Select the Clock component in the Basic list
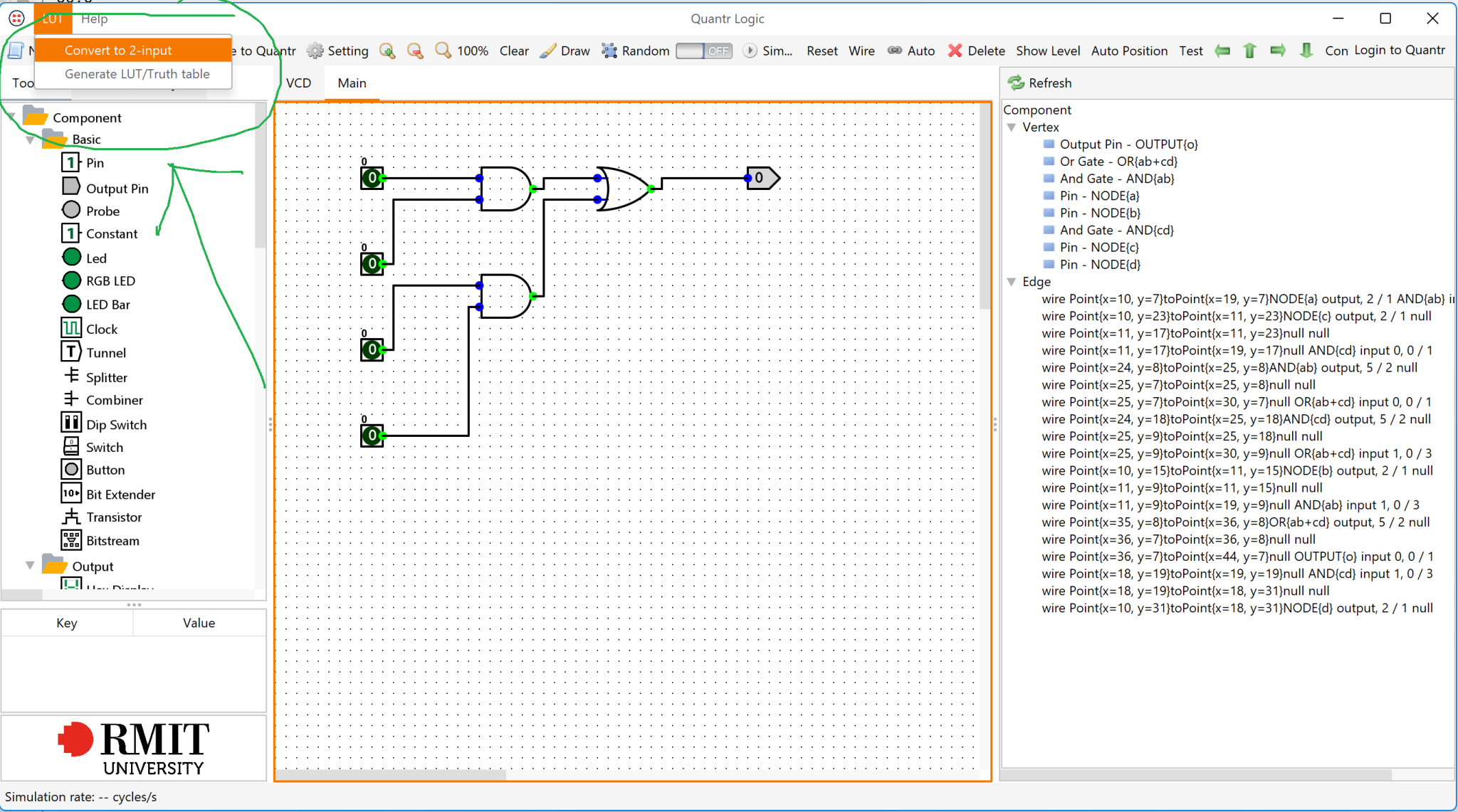 tap(101, 328)
